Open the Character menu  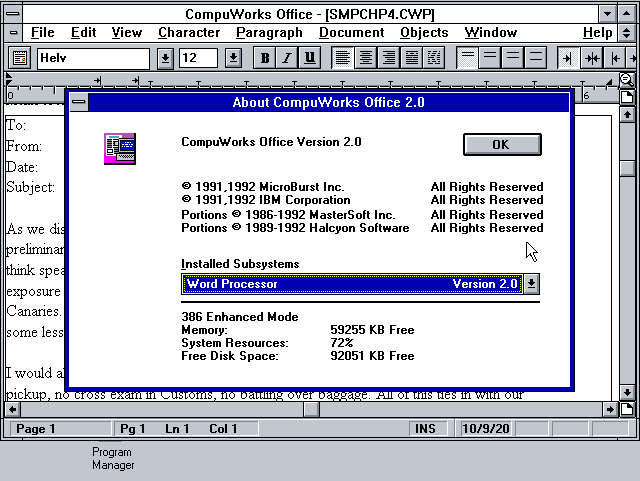[x=189, y=33]
